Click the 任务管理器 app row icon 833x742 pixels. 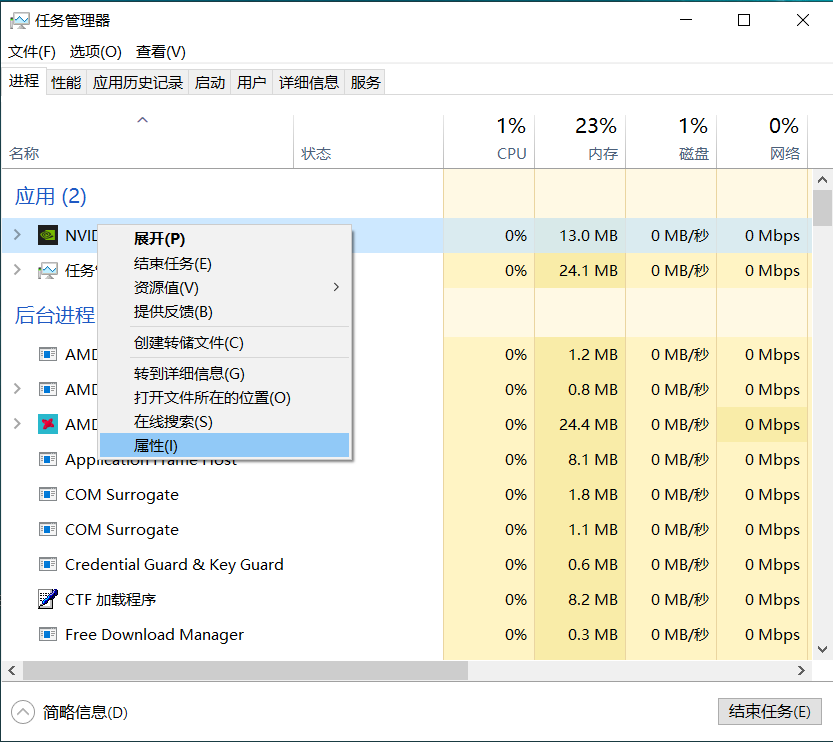pyautogui.click(x=47, y=270)
